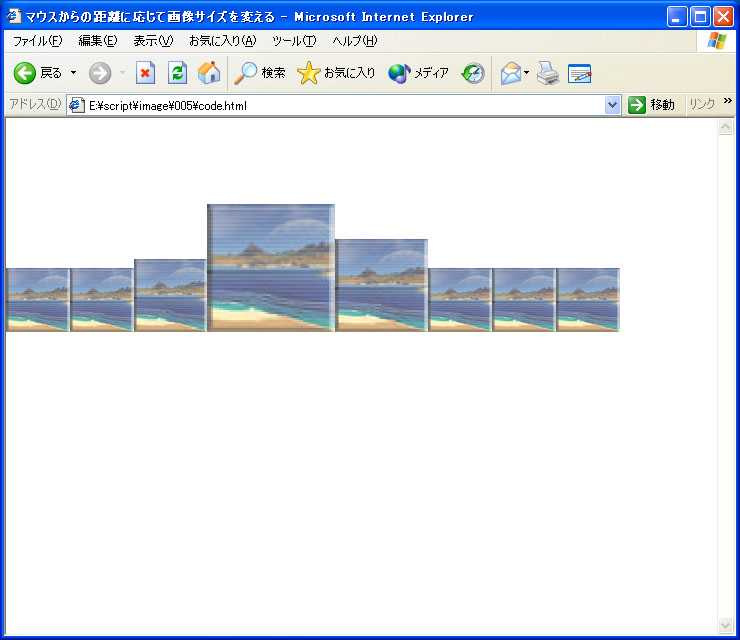Screen dimensions: 740x640
Task: Click the Stop loading icon
Action: [145, 73]
